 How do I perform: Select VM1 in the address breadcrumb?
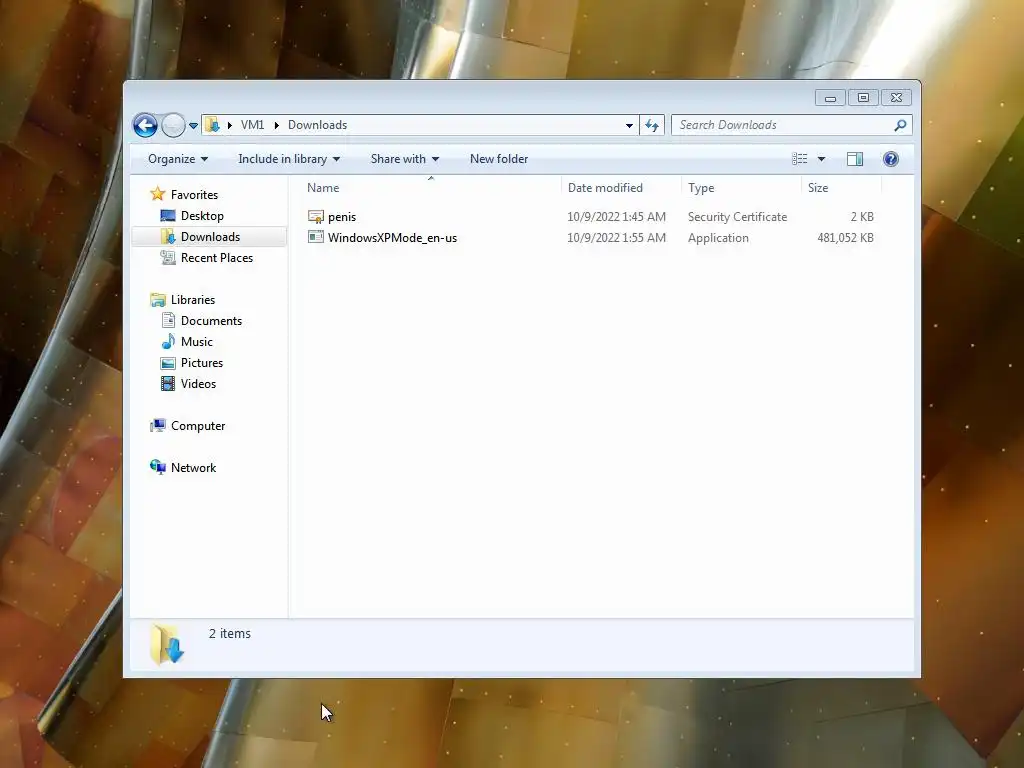point(252,125)
